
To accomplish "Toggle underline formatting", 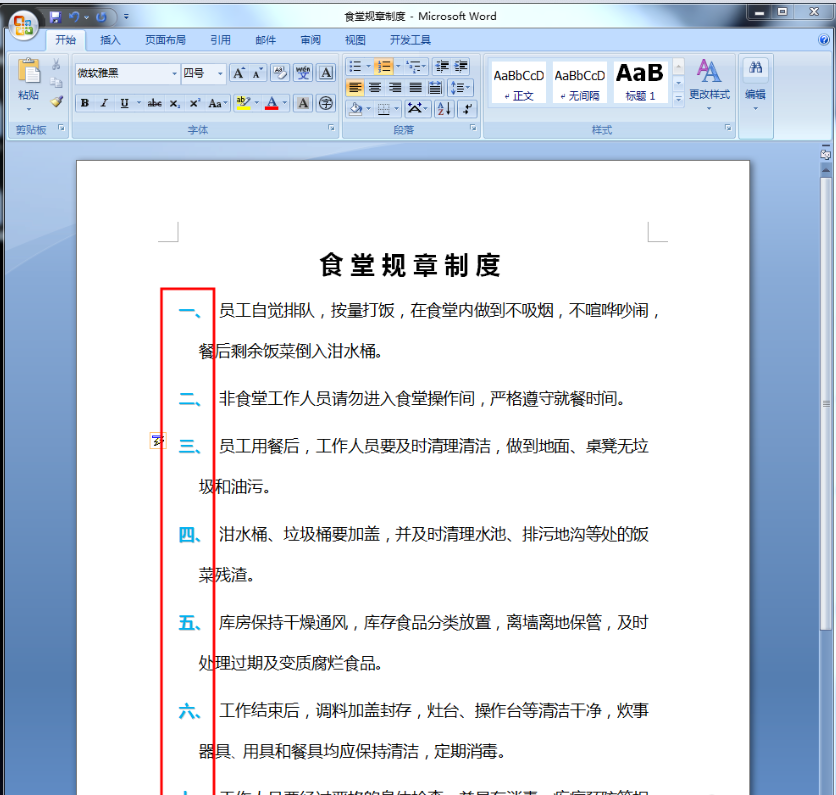I will 124,103.
